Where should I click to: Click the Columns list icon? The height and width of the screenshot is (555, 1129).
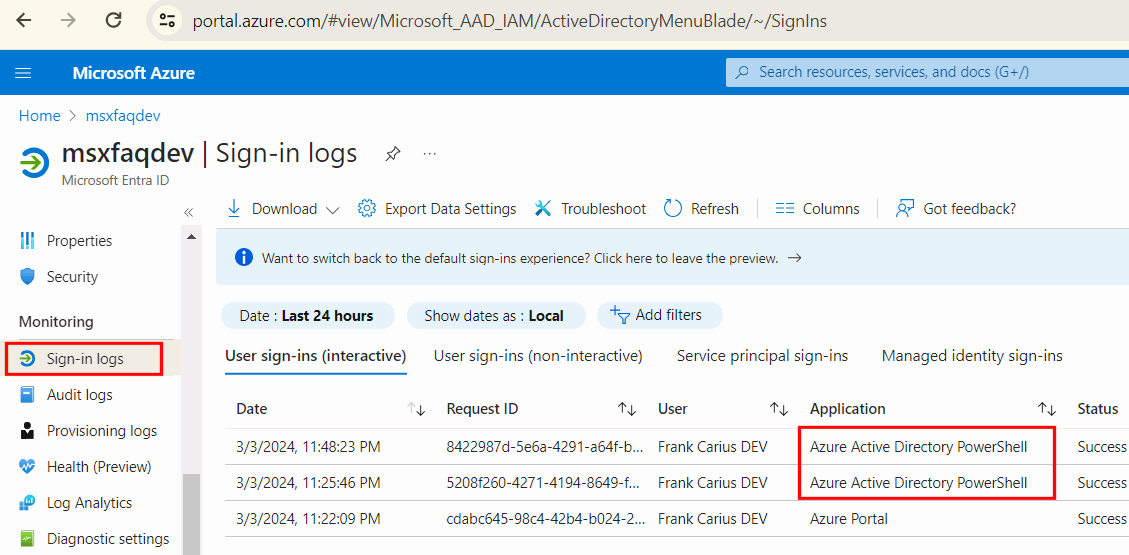pyautogui.click(x=784, y=209)
